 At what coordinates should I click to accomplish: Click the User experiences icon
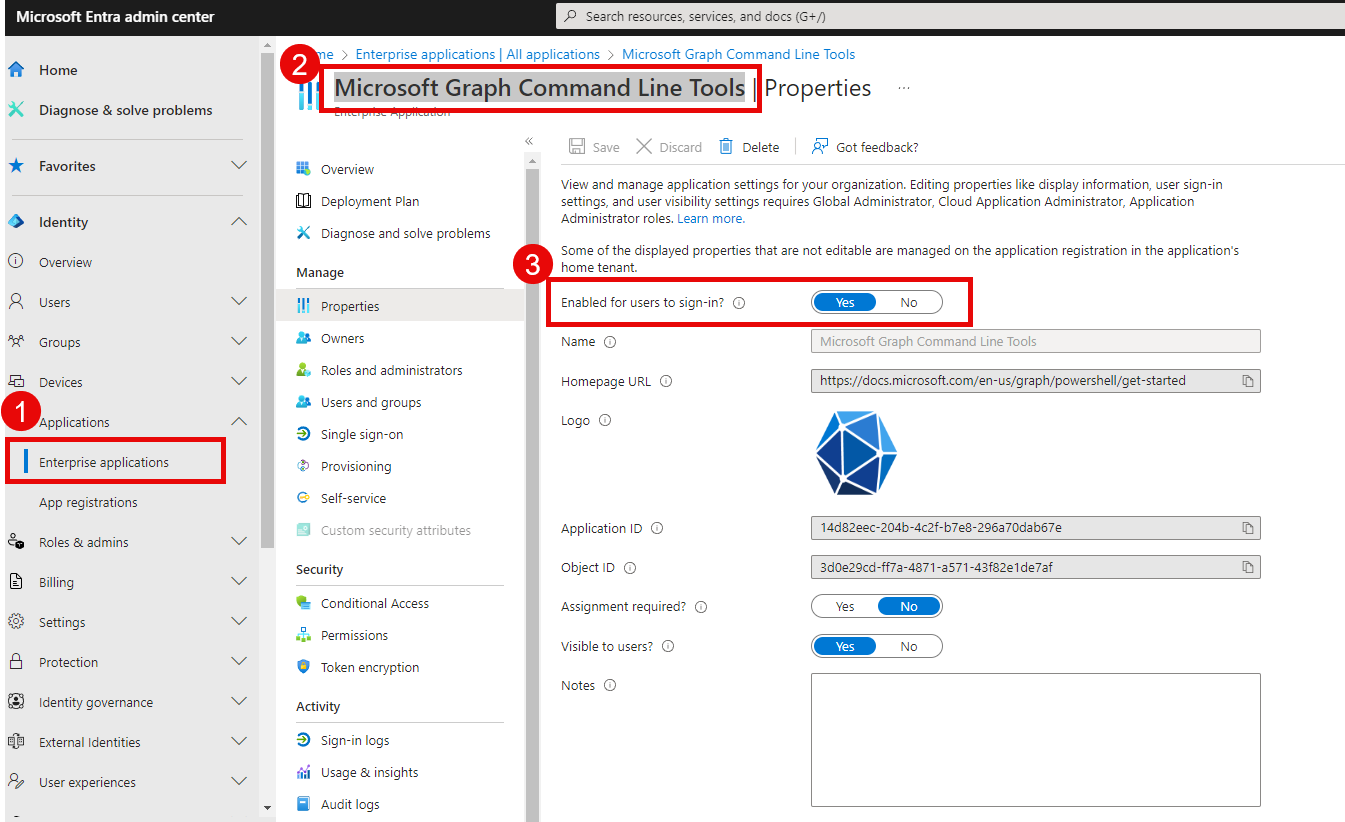[x=16, y=781]
